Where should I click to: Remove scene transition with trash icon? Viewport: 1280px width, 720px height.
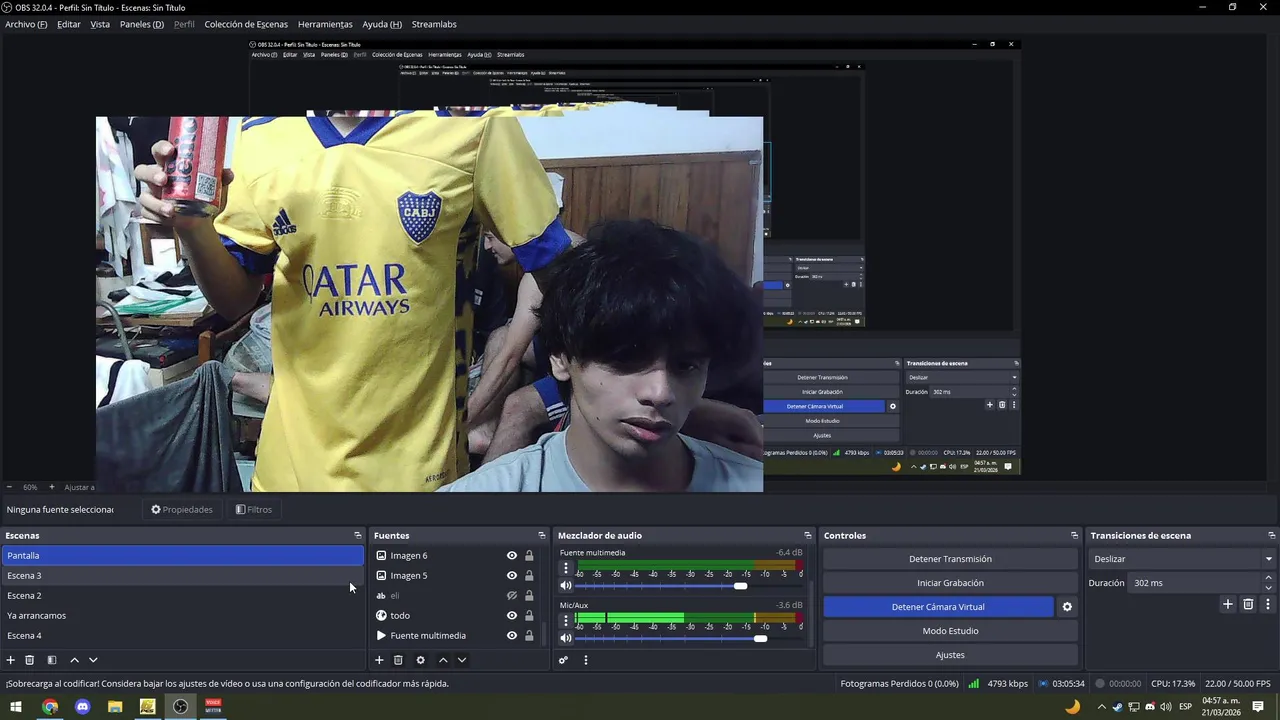coord(1248,604)
